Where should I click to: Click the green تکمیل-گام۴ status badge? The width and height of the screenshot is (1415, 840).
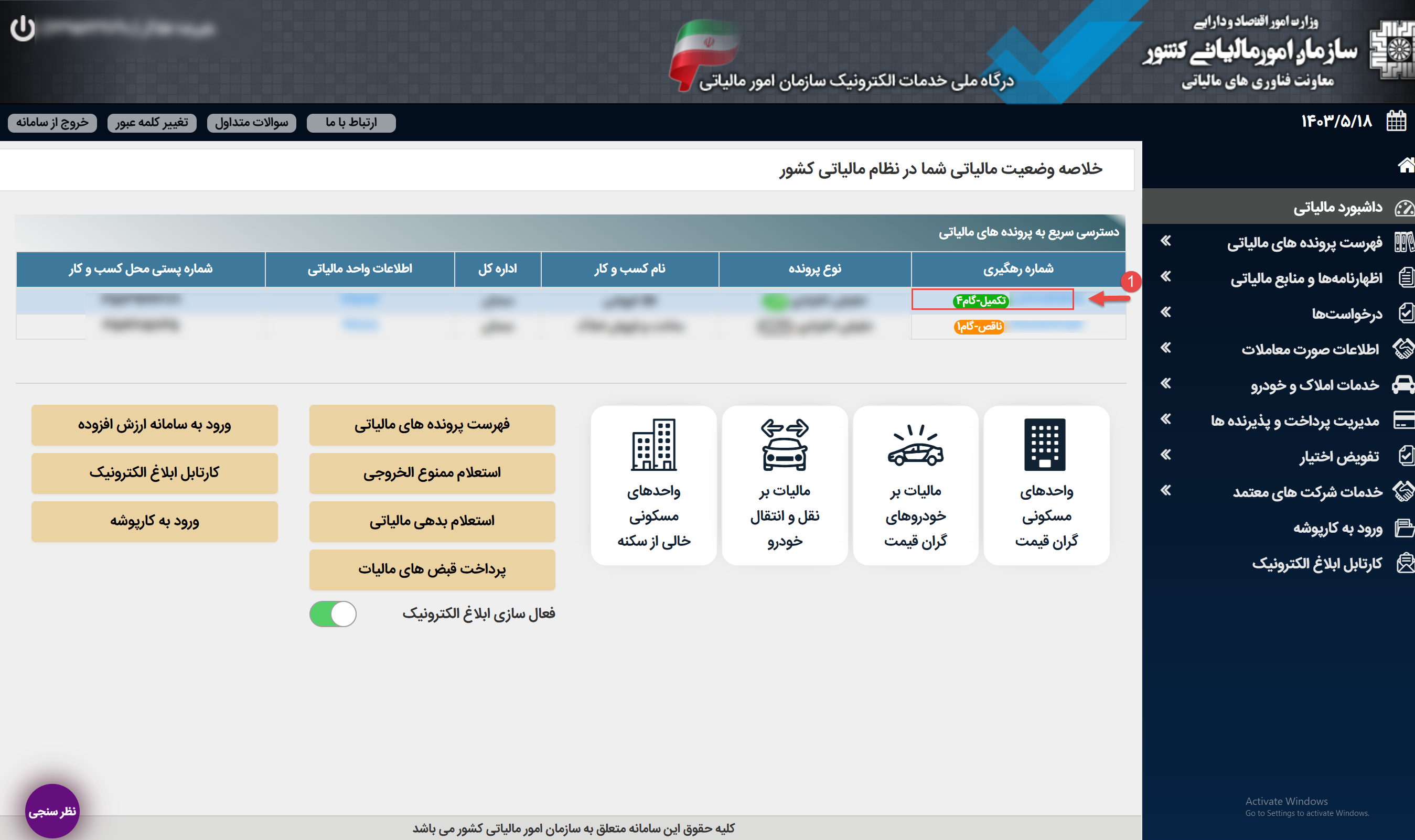[x=980, y=300]
